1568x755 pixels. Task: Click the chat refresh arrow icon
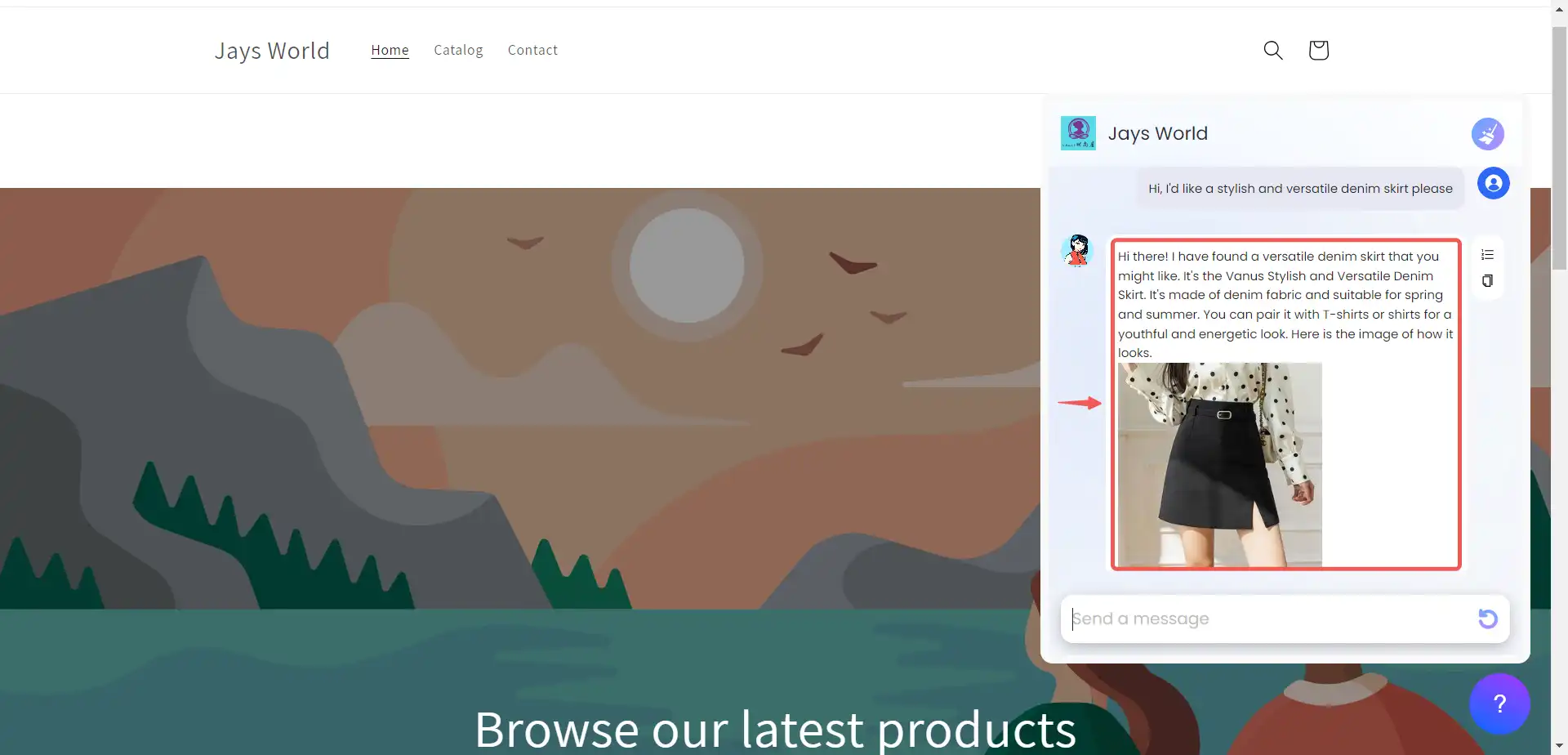(x=1488, y=619)
